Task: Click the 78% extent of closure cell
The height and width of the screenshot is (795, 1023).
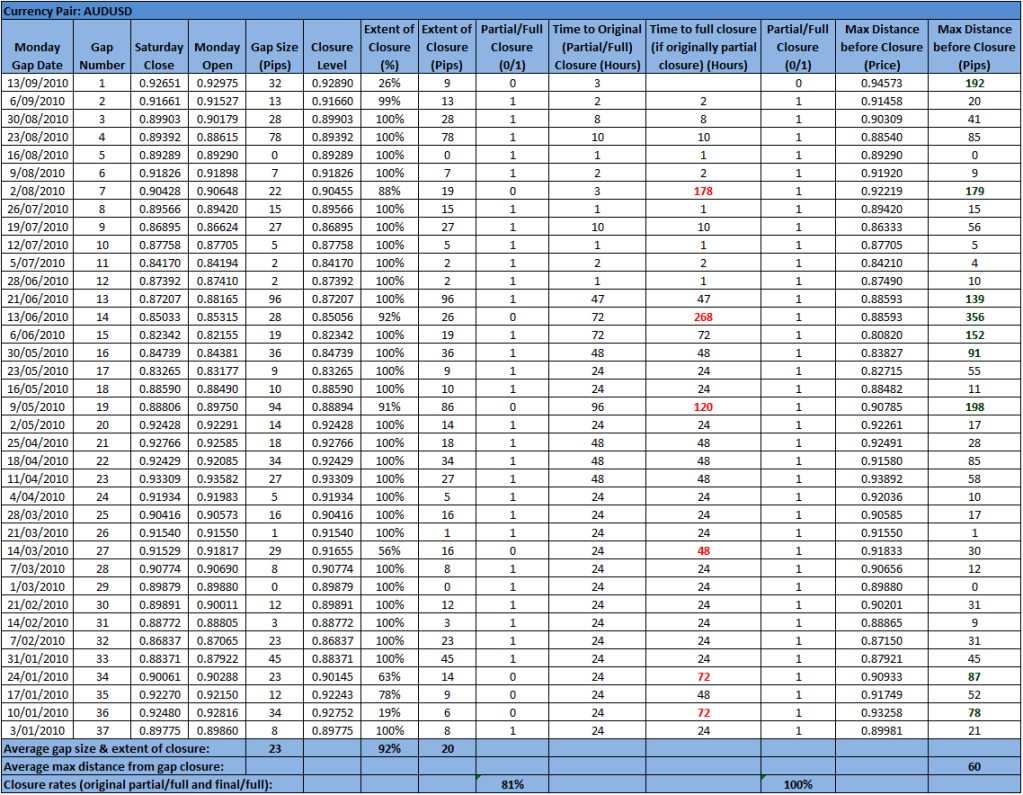Action: click(389, 695)
